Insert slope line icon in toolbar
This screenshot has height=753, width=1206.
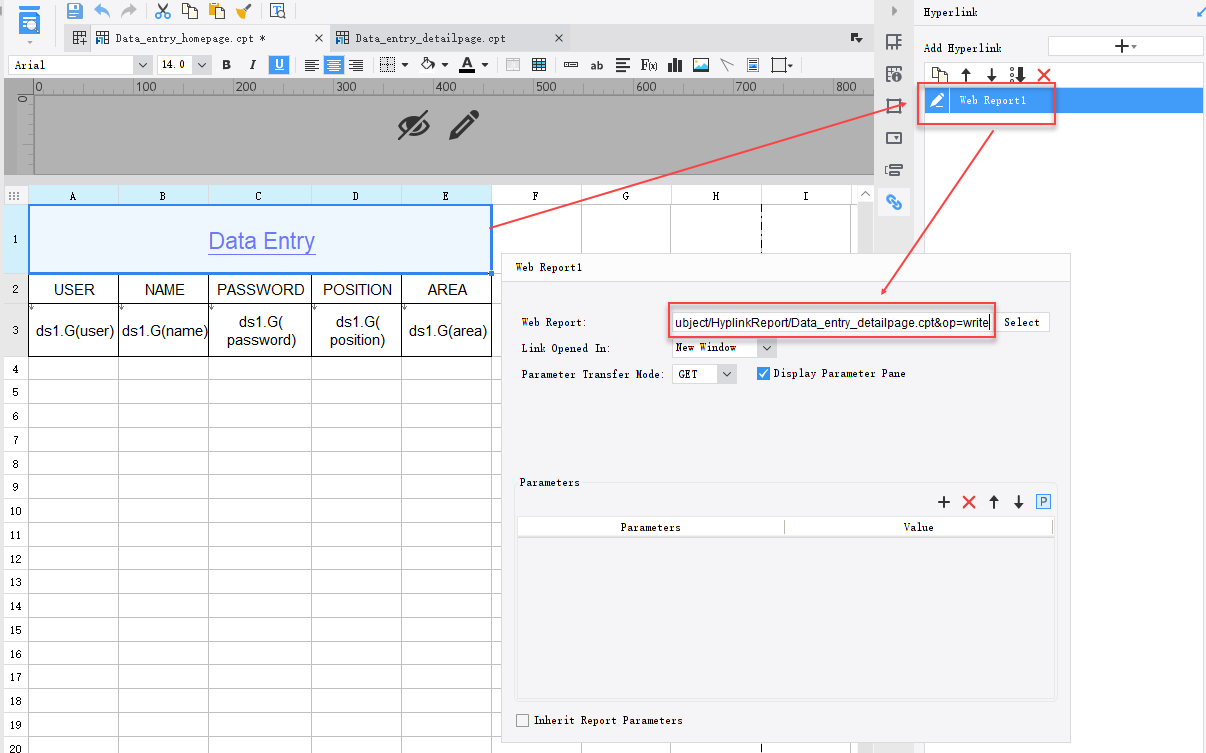(x=727, y=65)
